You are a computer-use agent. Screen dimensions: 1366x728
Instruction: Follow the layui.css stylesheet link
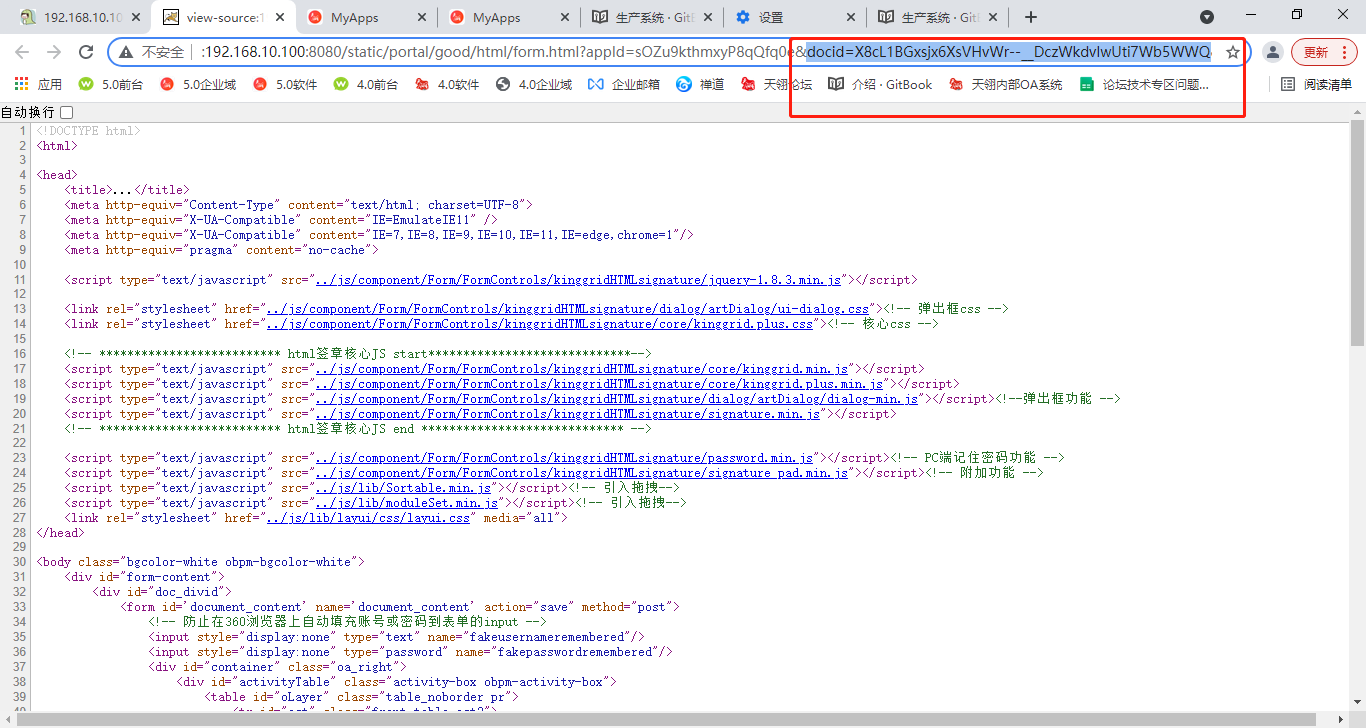click(x=368, y=518)
